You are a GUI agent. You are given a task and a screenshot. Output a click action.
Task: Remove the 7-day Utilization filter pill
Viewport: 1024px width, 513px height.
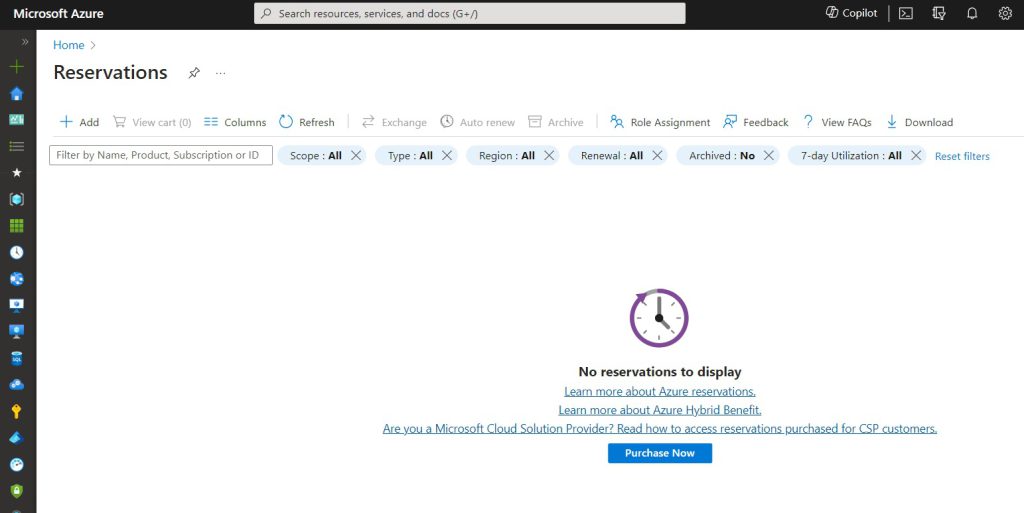[916, 155]
